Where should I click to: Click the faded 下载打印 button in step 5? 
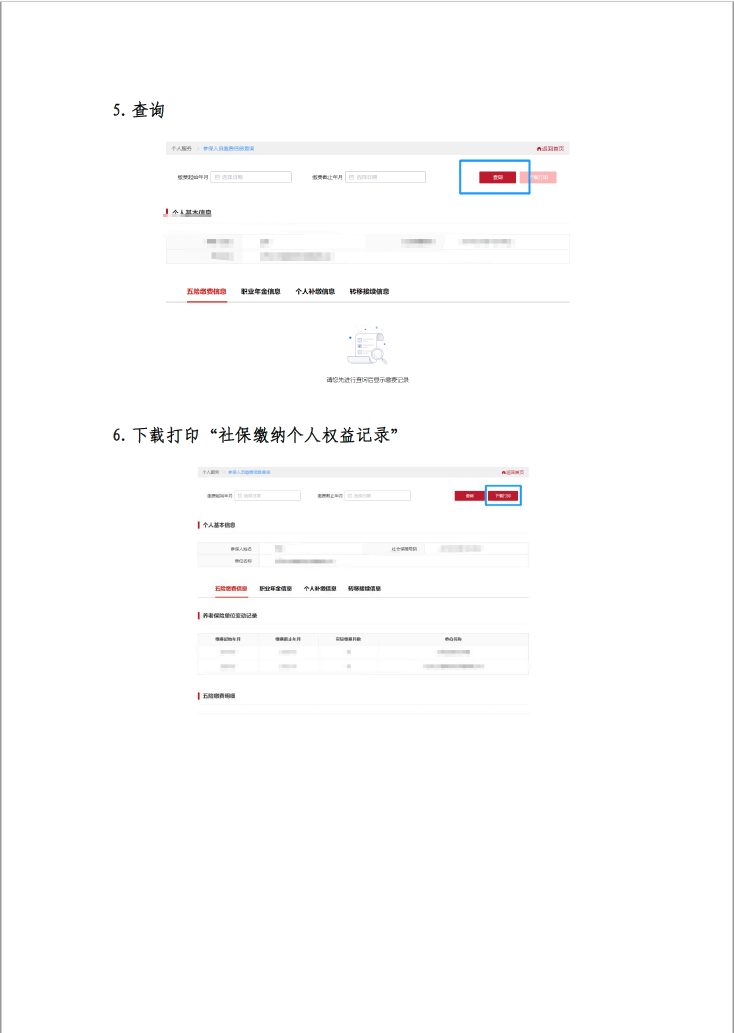pyautogui.click(x=538, y=177)
